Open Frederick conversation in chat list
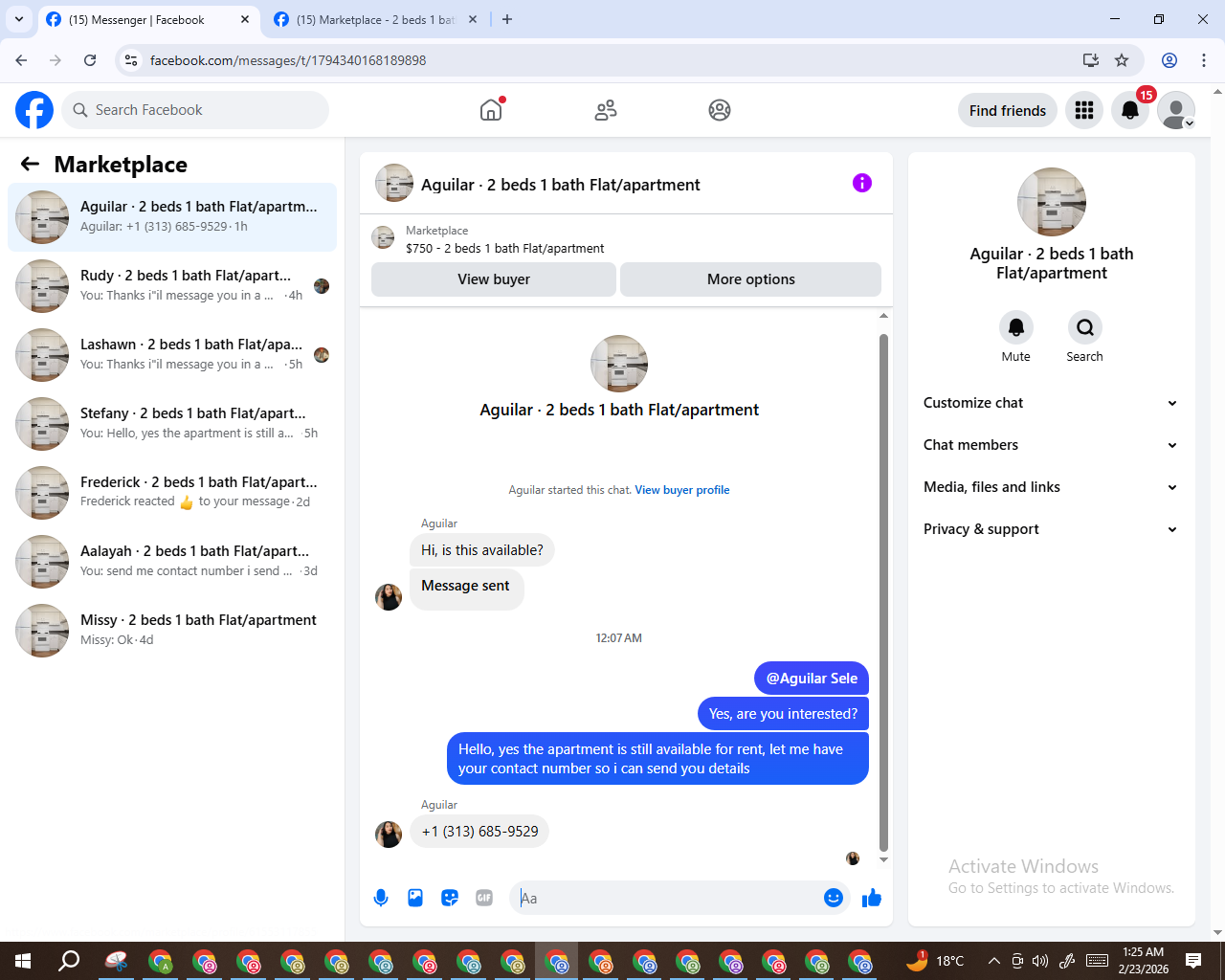The image size is (1225, 980). [172, 493]
